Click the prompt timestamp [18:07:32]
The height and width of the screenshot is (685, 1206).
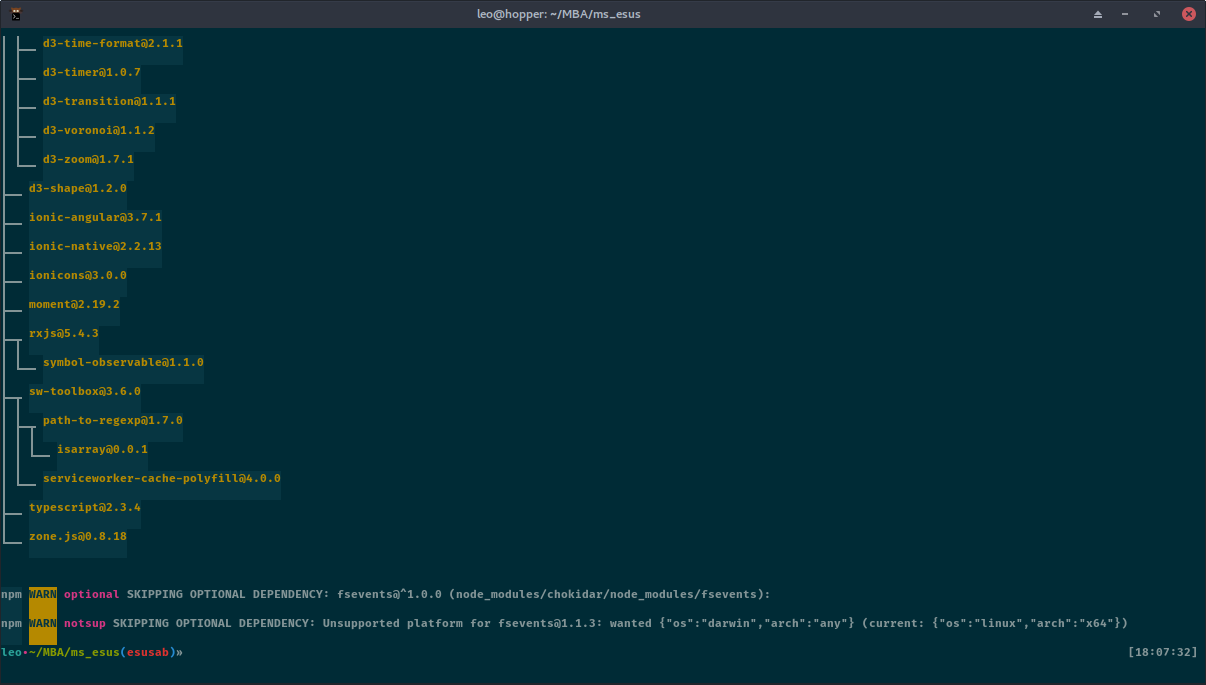[1161, 653]
